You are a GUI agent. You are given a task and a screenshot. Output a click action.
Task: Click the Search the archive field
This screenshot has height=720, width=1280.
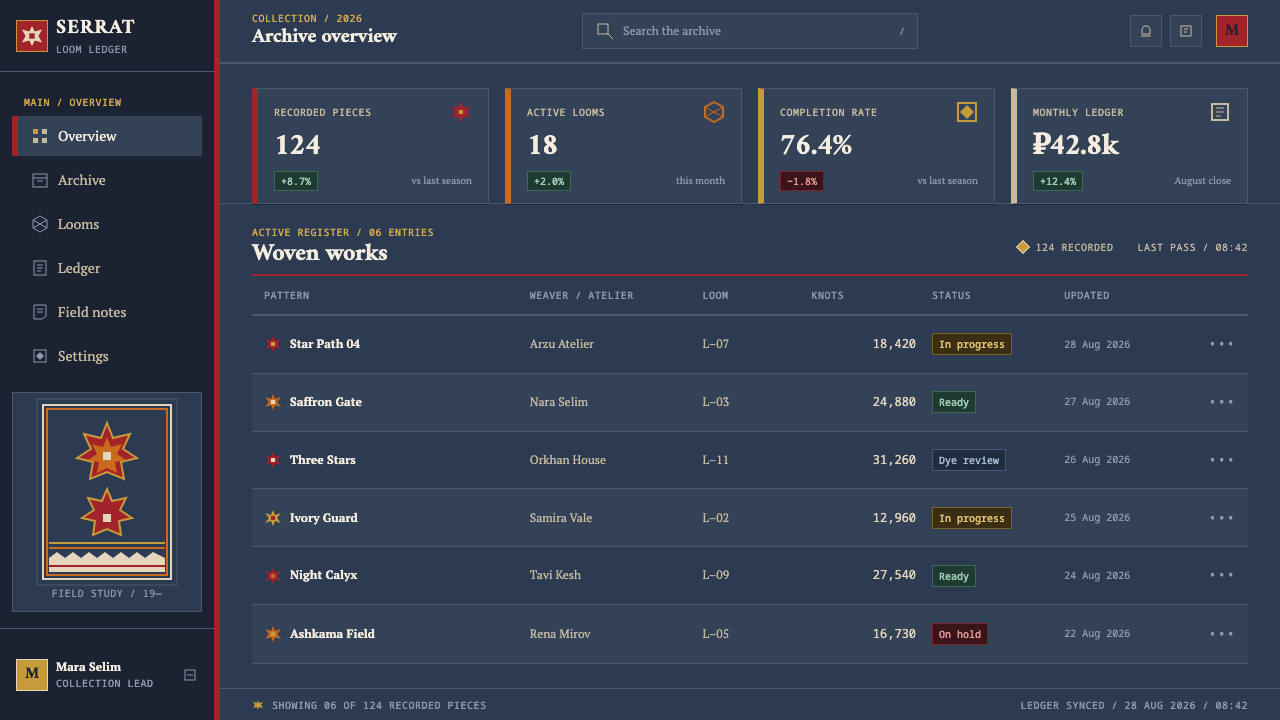[750, 31]
